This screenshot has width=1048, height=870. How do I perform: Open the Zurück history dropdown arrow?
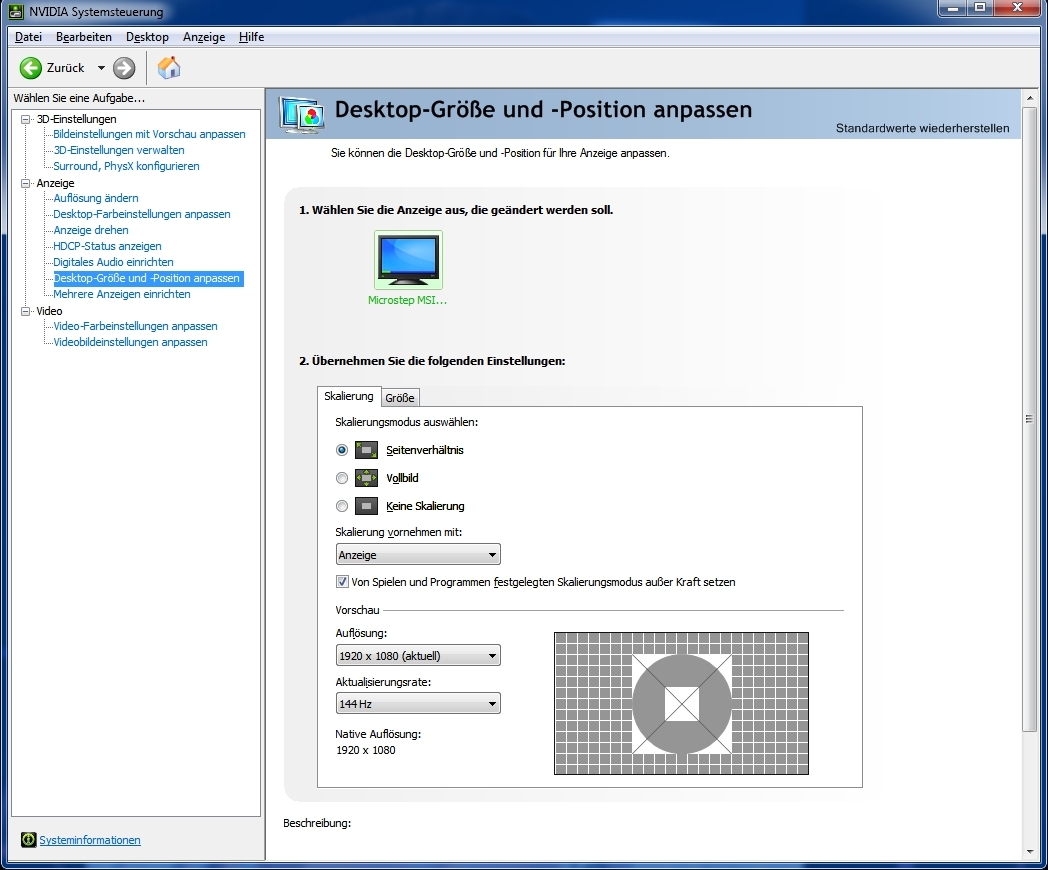coord(101,67)
